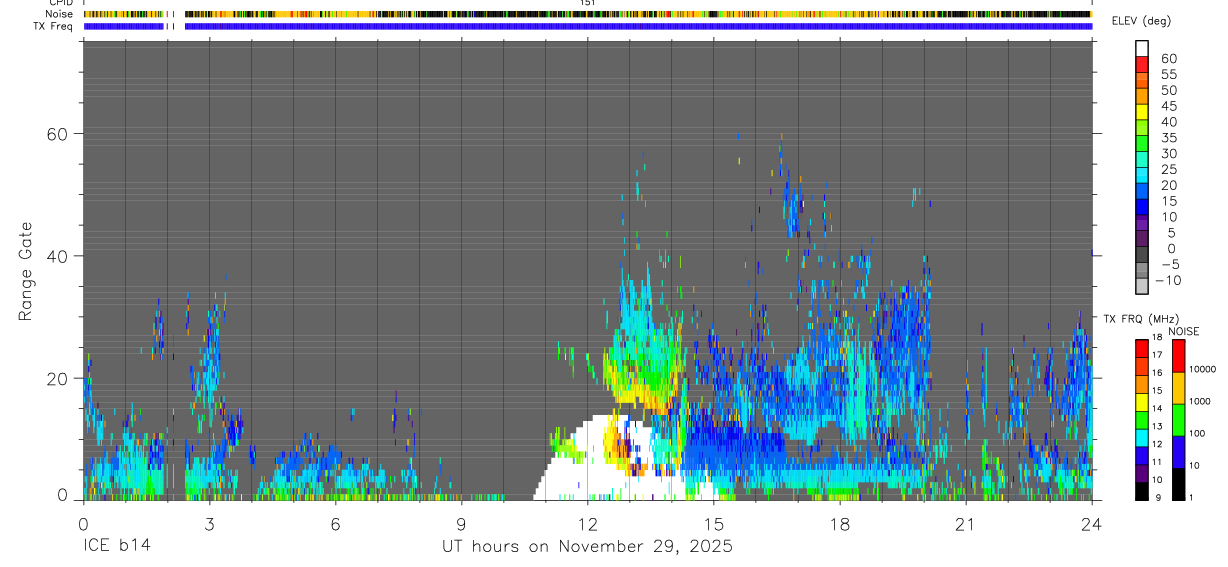Click the 'CPID' row label at top
Image resolution: width=1228 pixels, height=567 pixels.
[61, 3]
